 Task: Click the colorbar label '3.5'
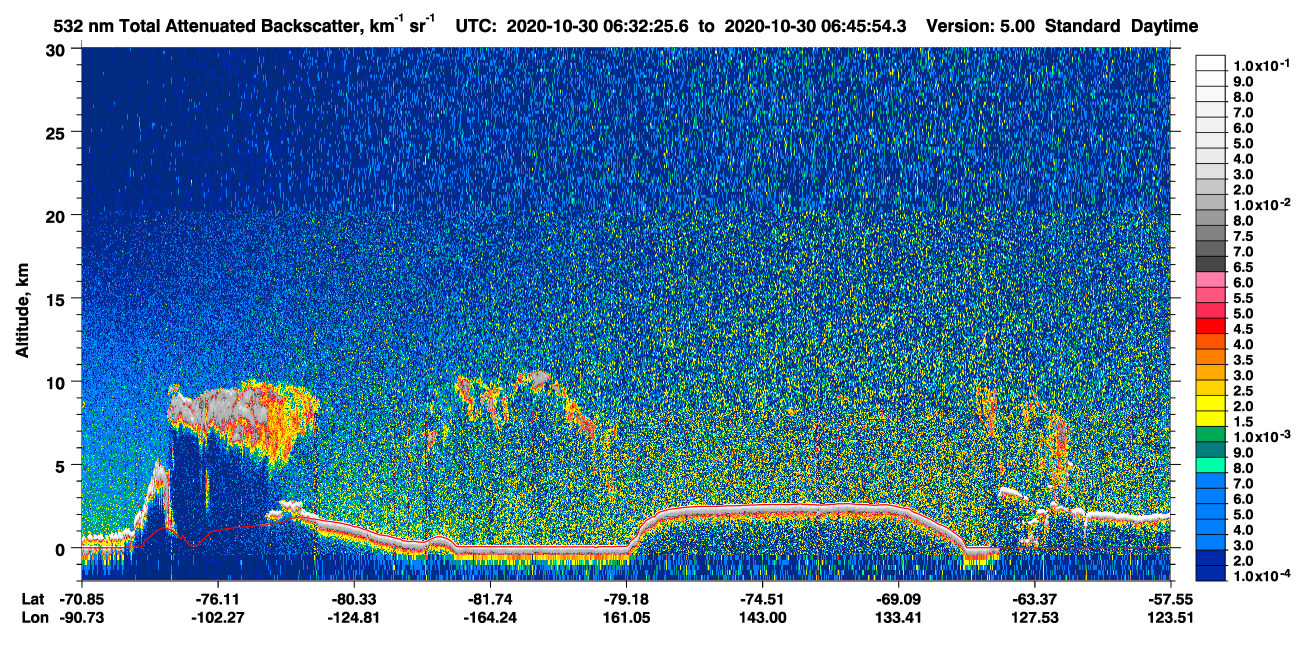pyautogui.click(x=1244, y=359)
